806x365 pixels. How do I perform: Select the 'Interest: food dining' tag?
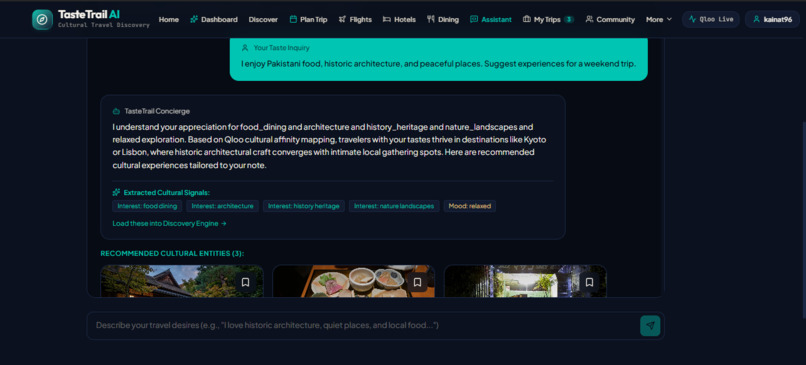(147, 206)
